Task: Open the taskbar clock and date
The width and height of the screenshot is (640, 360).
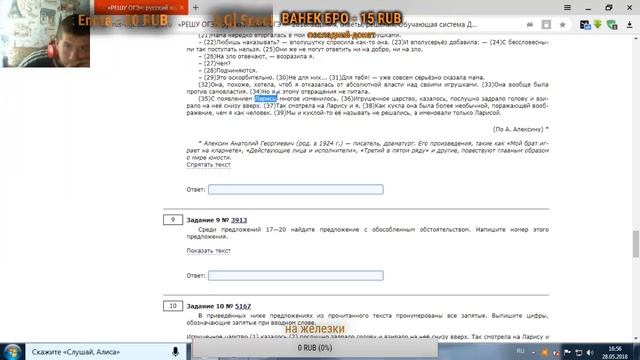Action: tap(615, 352)
